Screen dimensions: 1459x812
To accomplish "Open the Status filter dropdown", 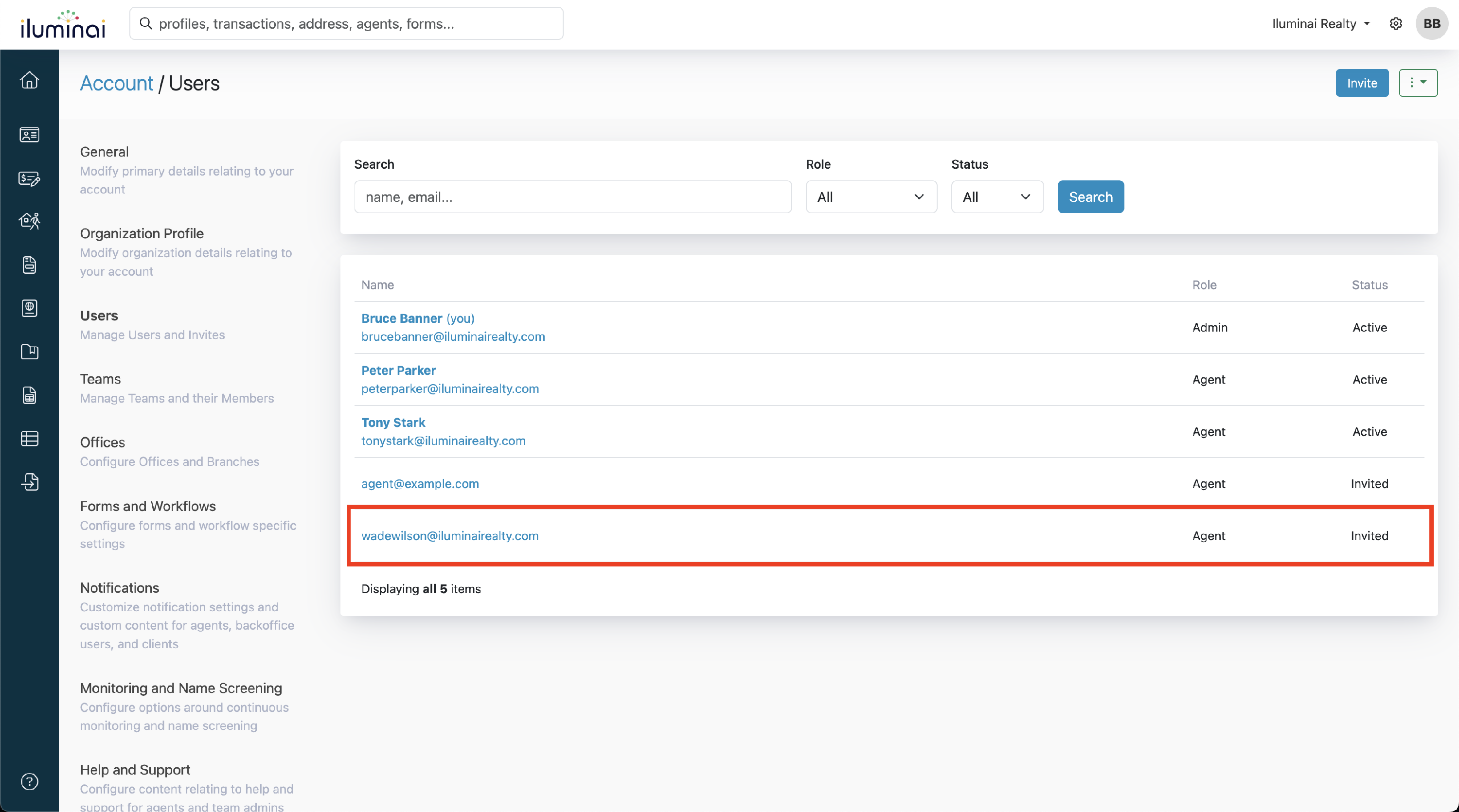I will pos(997,196).
